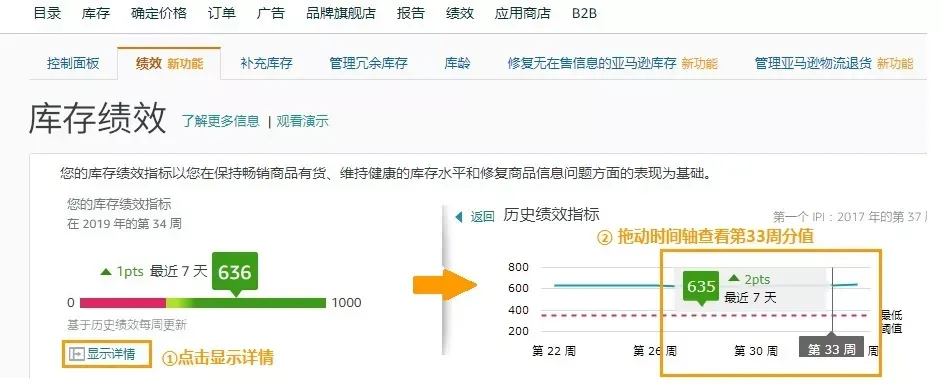Screen dimensions: 941x387
Task: Switch to the 补充库存 tab
Action: pyautogui.click(x=266, y=63)
